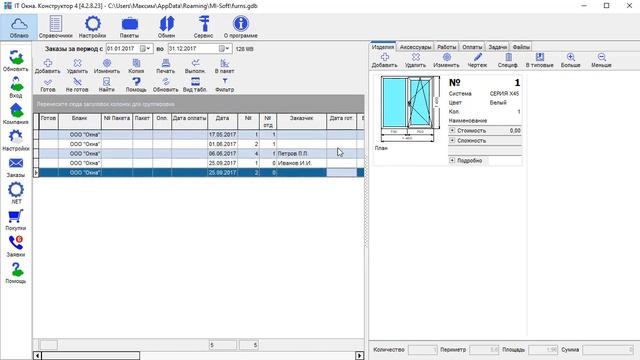Click the Количество field at bottom
Image resolution: width=640 pixels, height=360 pixels.
point(422,350)
